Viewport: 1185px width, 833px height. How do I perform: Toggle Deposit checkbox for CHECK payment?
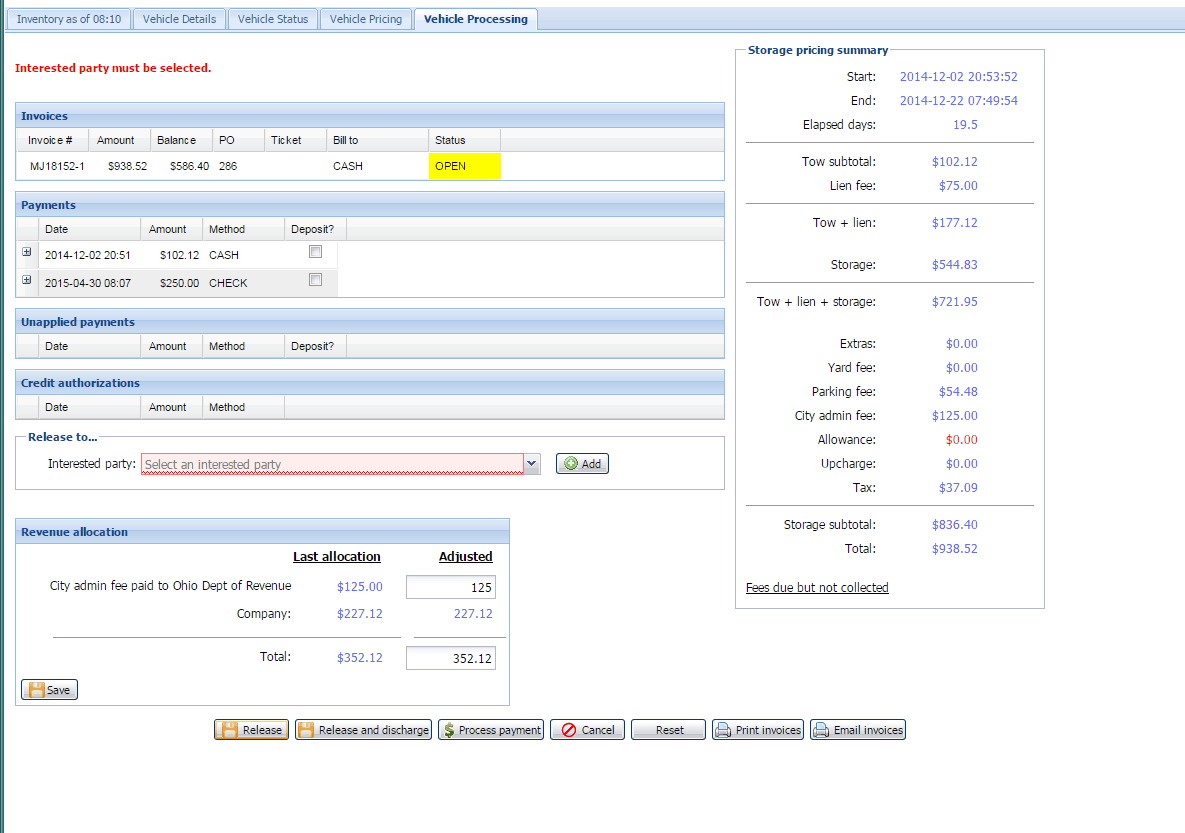tap(316, 280)
